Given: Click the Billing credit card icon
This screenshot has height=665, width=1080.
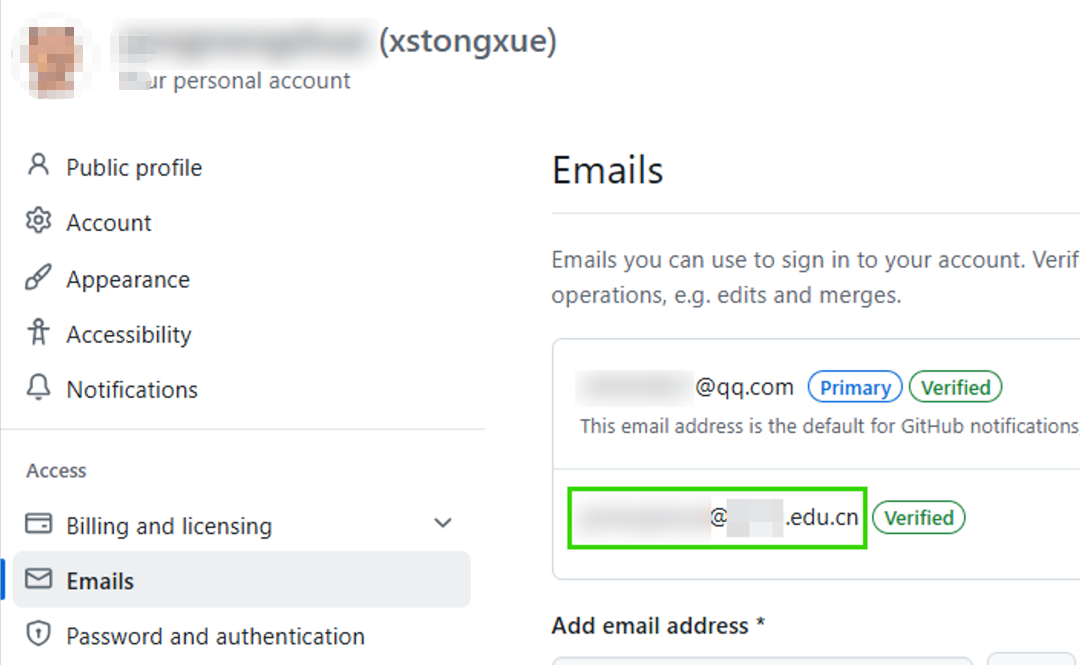Looking at the screenshot, I should coord(38,524).
